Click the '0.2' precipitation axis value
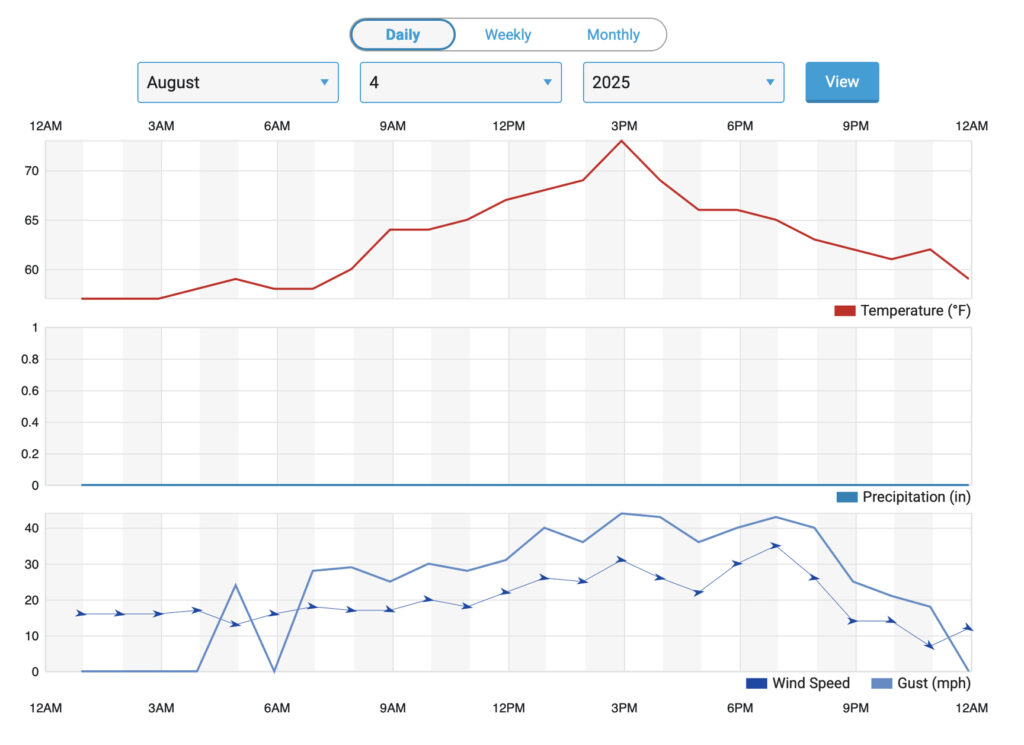The width and height of the screenshot is (1024, 745). click(30, 454)
